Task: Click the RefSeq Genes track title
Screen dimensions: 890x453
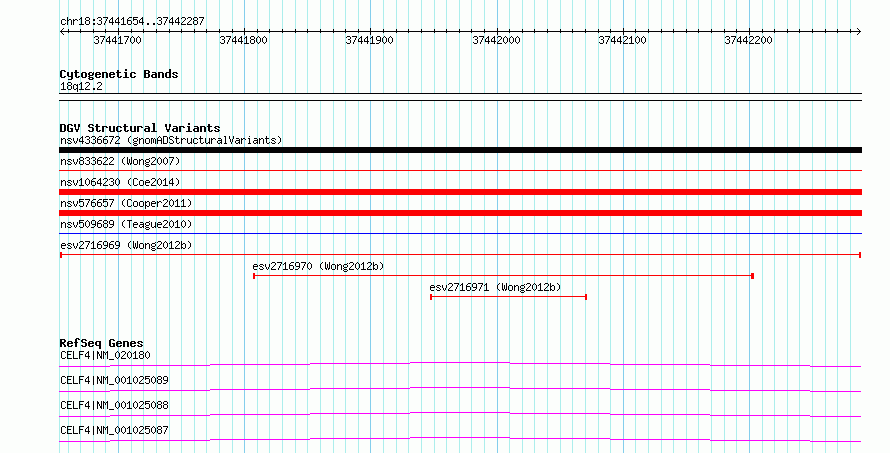Action: click(x=101, y=343)
